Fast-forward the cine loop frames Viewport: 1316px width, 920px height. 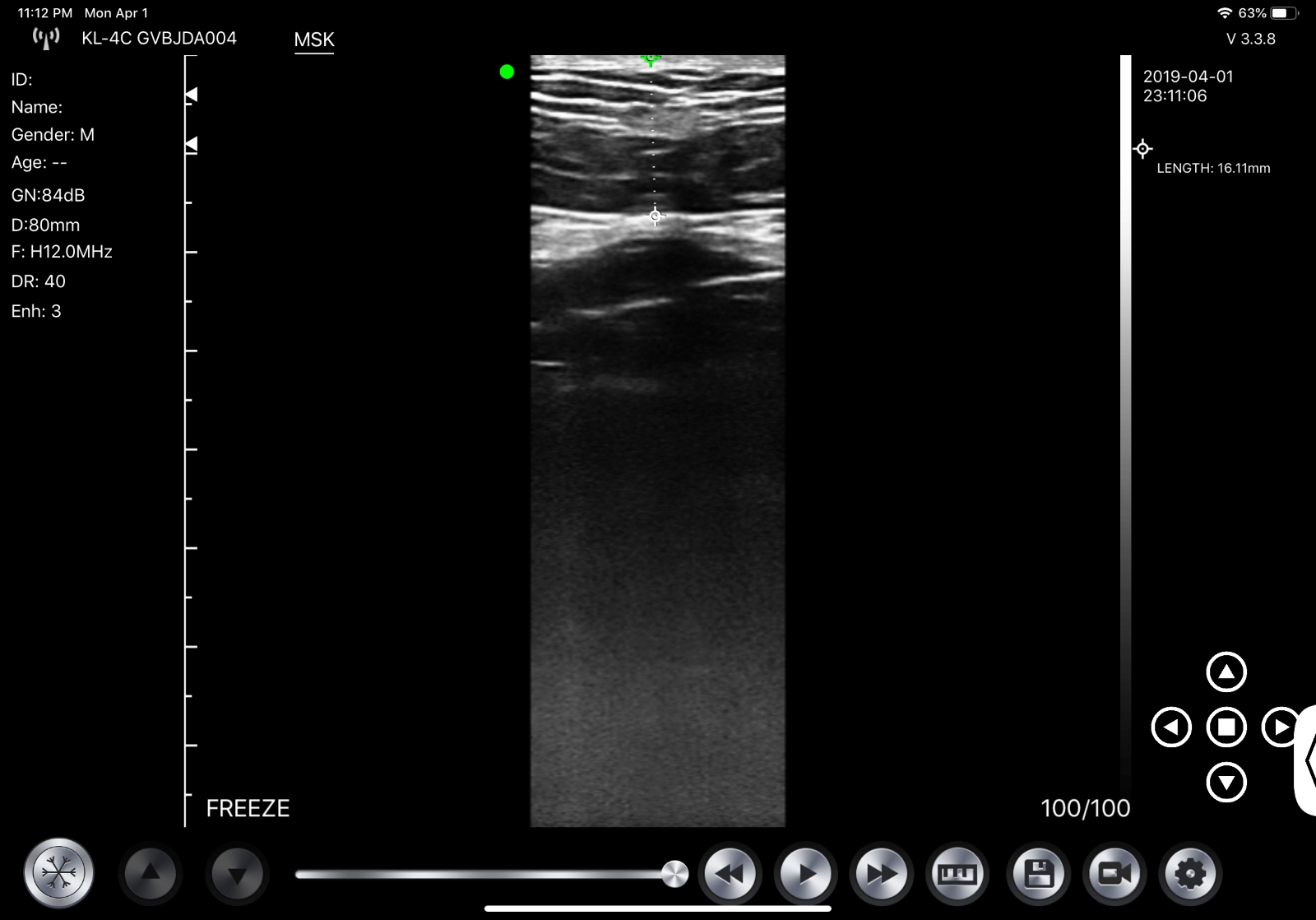coord(881,874)
